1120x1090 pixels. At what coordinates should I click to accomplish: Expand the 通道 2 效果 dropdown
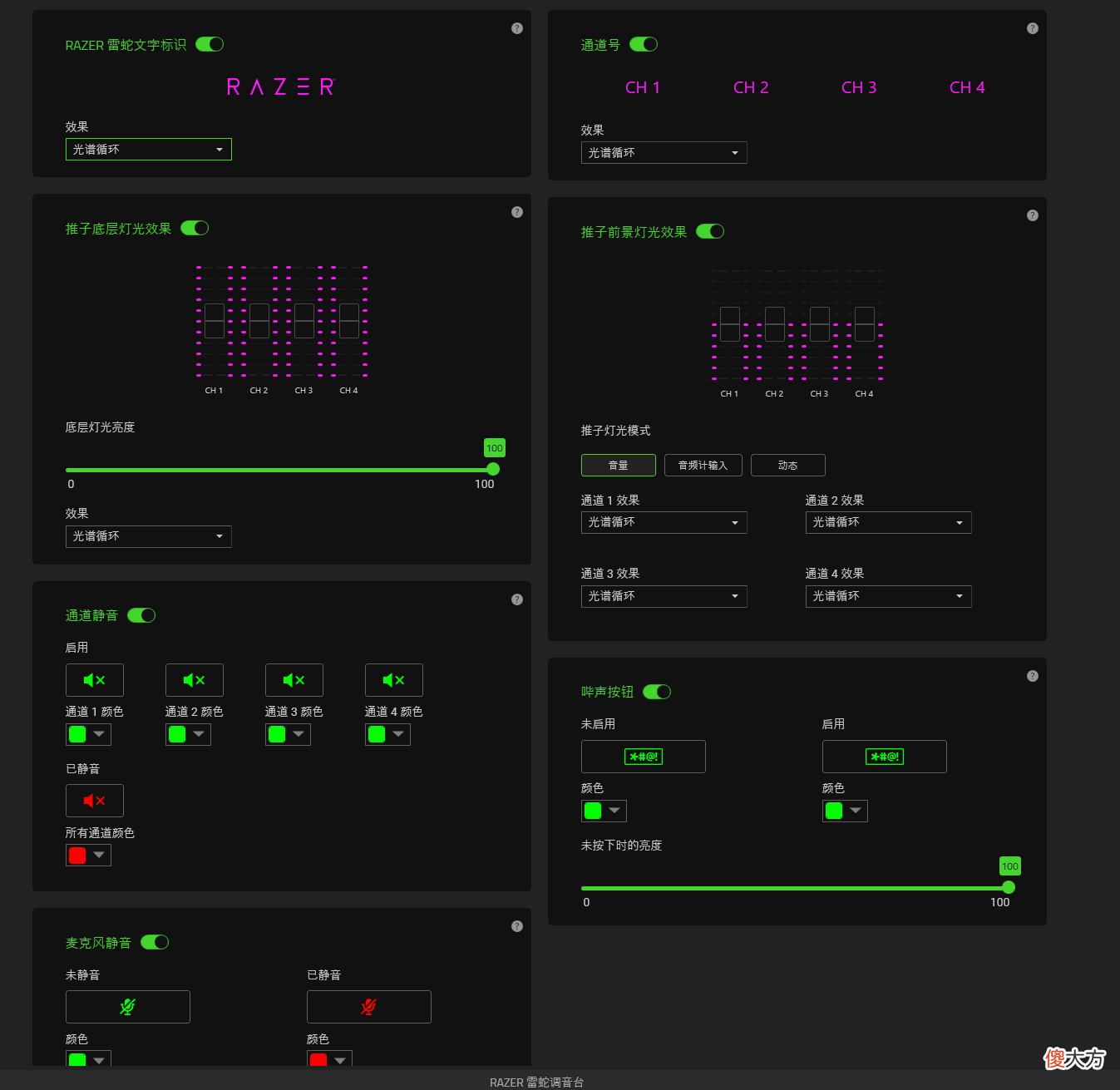(x=889, y=522)
